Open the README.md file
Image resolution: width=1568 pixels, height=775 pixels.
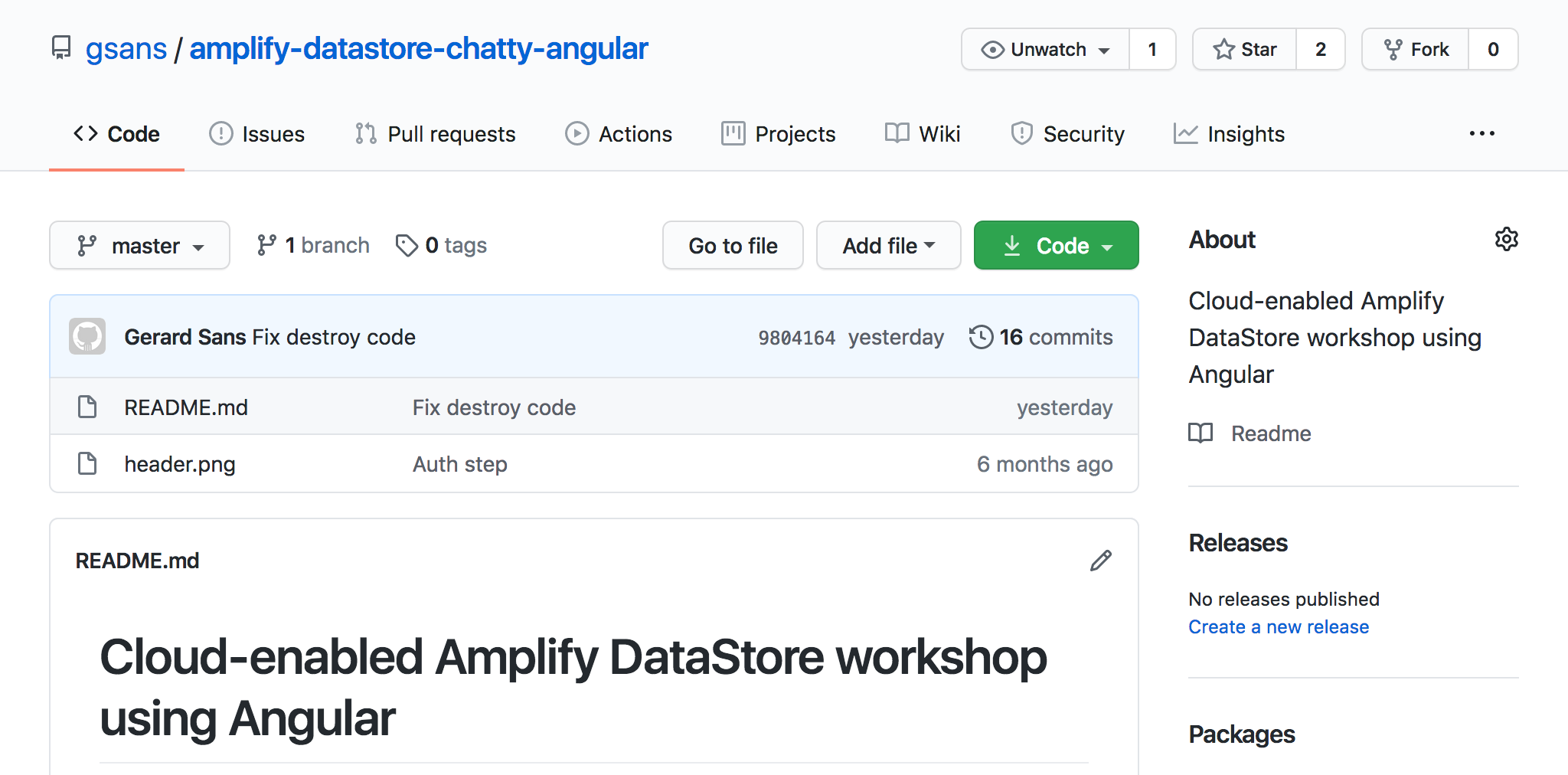(x=186, y=407)
